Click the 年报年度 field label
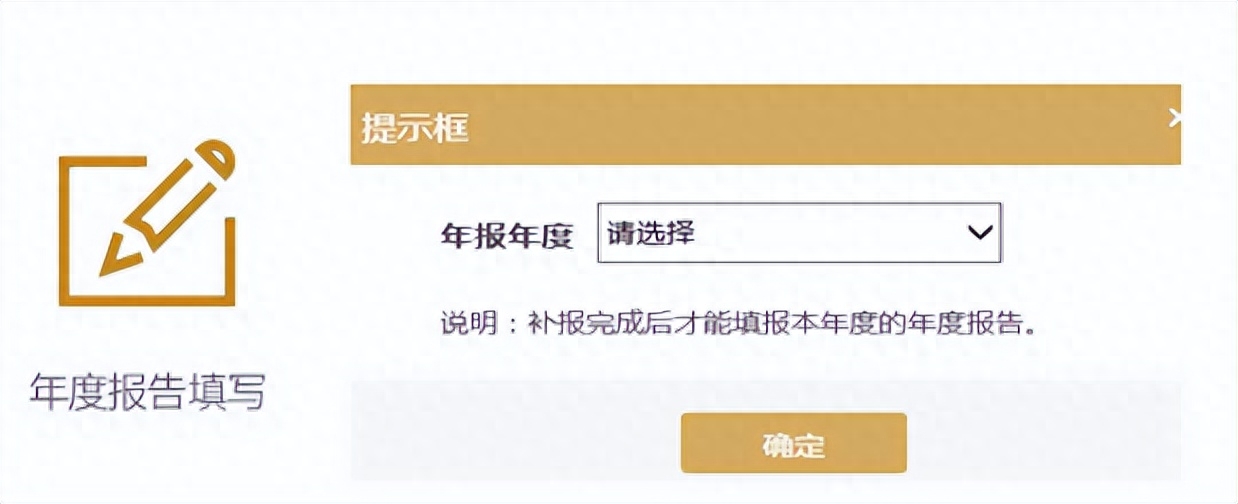This screenshot has height=504, width=1238. (x=507, y=235)
